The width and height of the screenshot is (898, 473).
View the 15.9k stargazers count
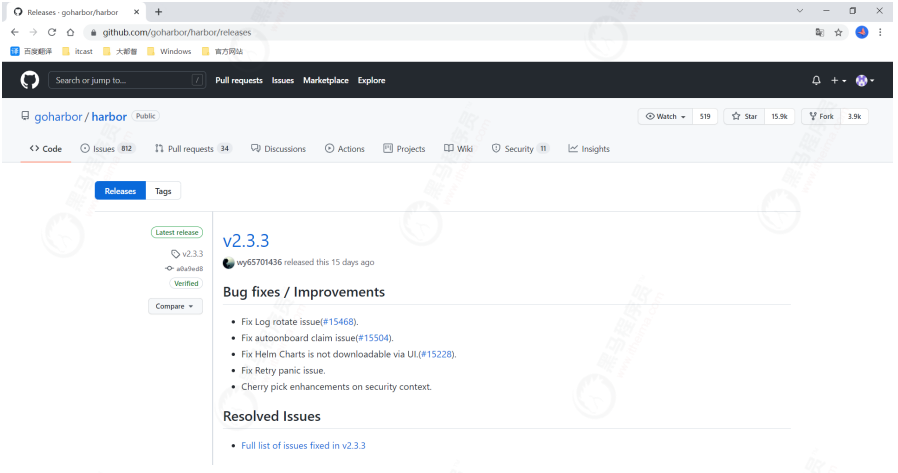click(779, 116)
